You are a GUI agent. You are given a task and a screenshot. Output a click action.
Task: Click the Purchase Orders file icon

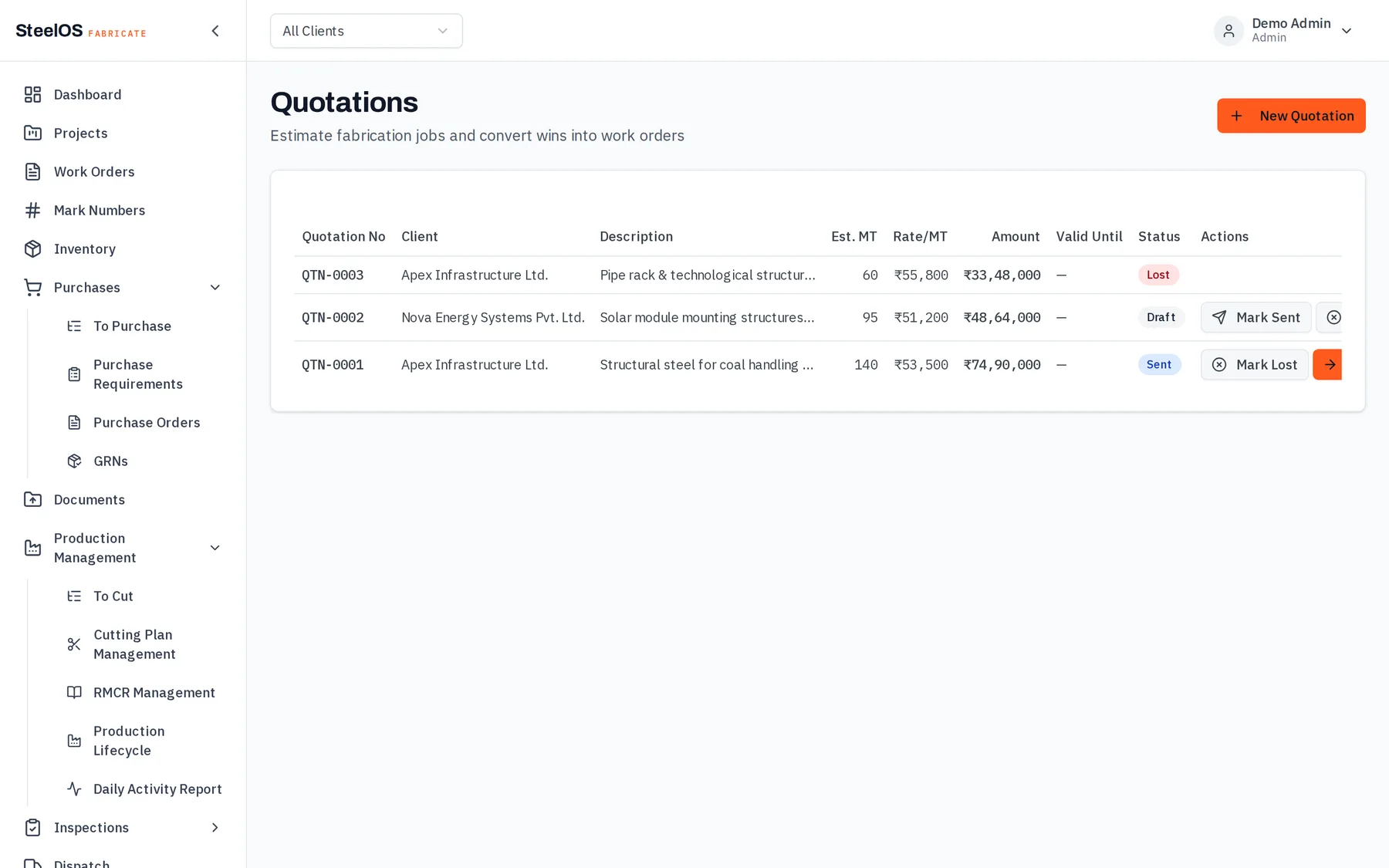(74, 422)
